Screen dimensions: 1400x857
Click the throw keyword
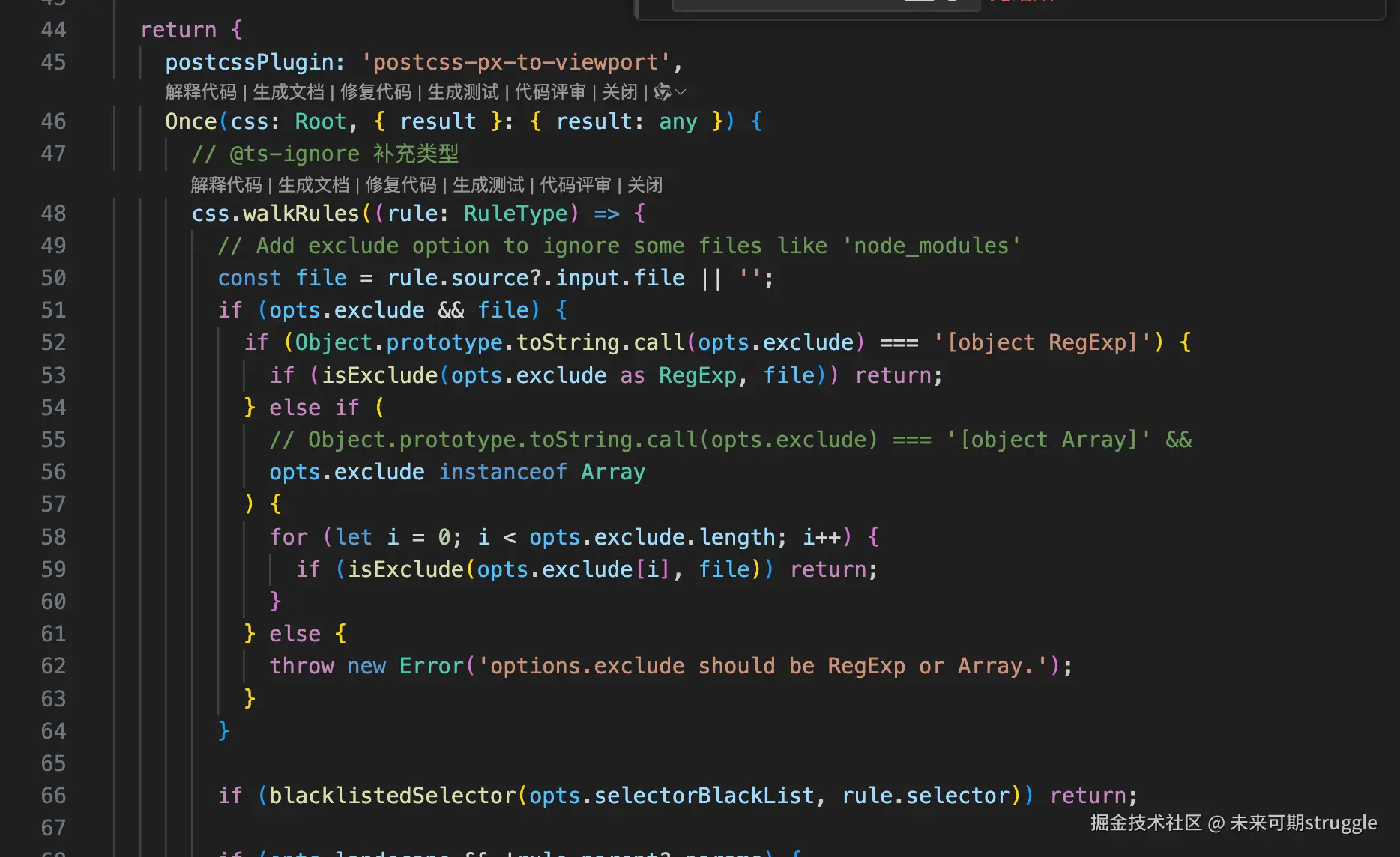[301, 666]
